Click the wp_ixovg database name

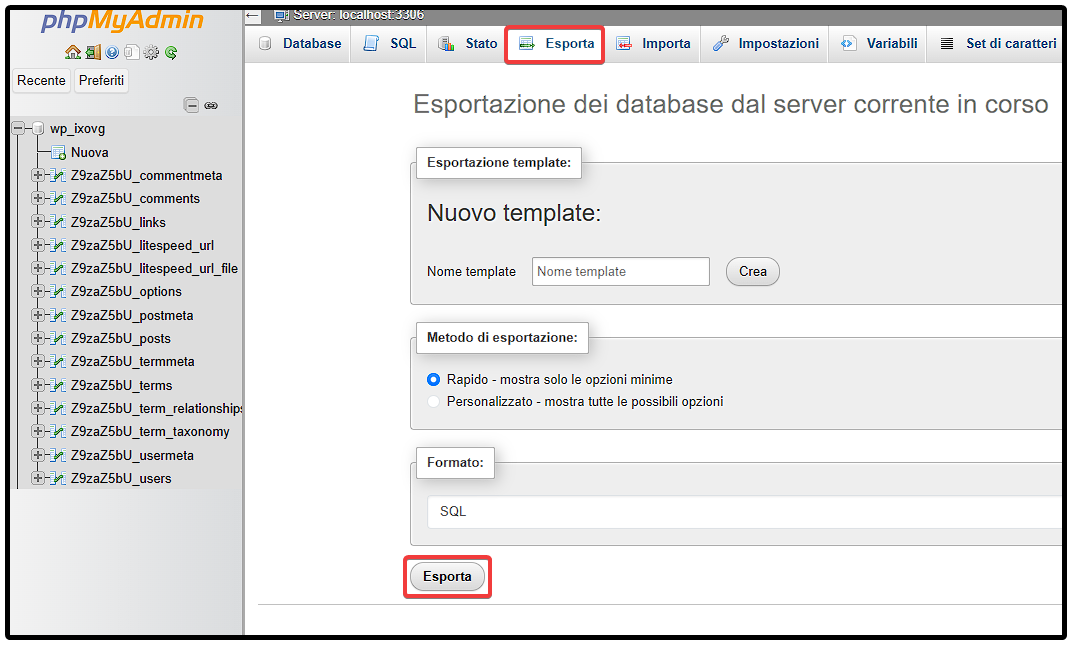[77, 129]
